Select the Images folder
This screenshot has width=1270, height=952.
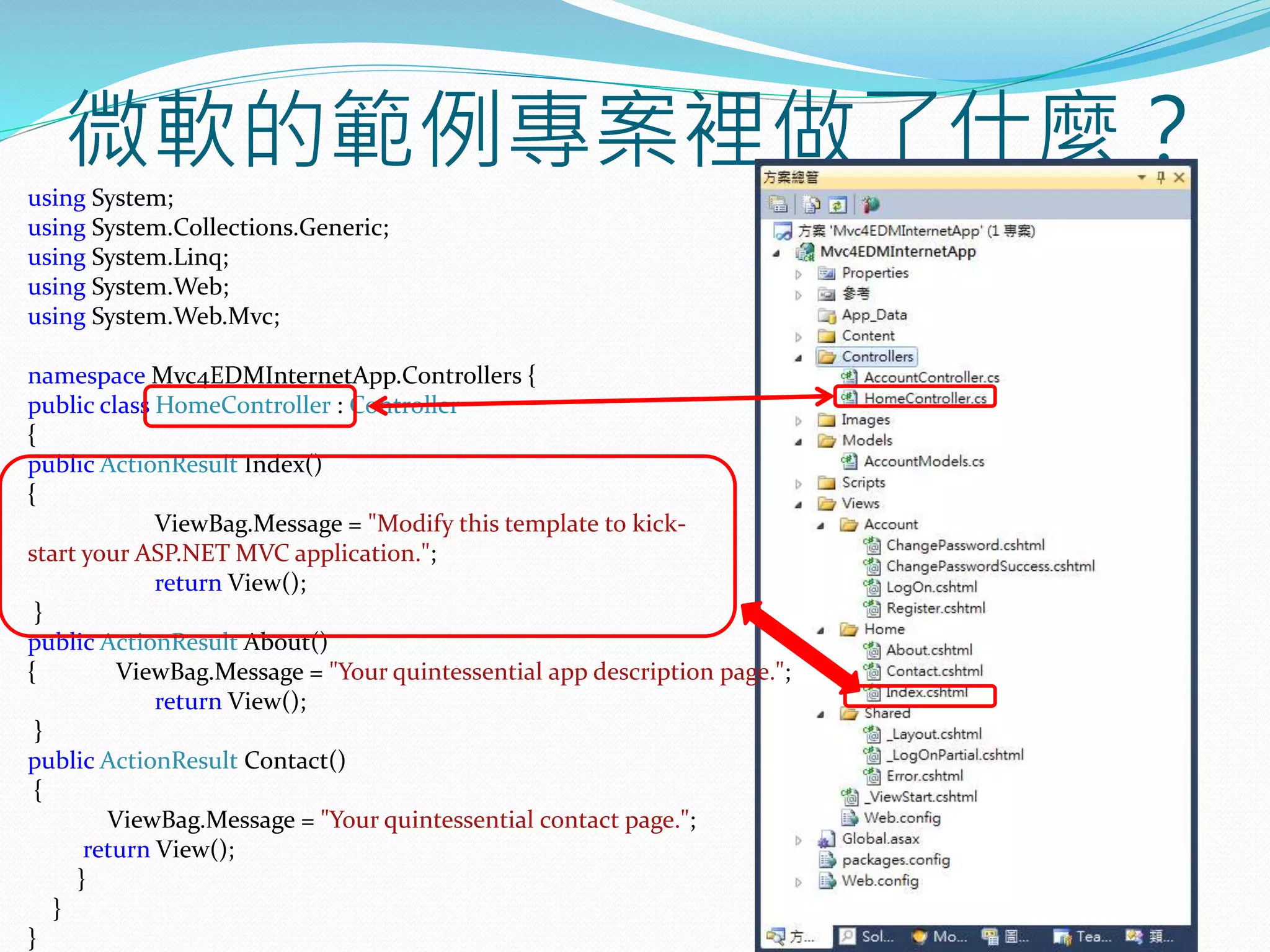coord(866,420)
